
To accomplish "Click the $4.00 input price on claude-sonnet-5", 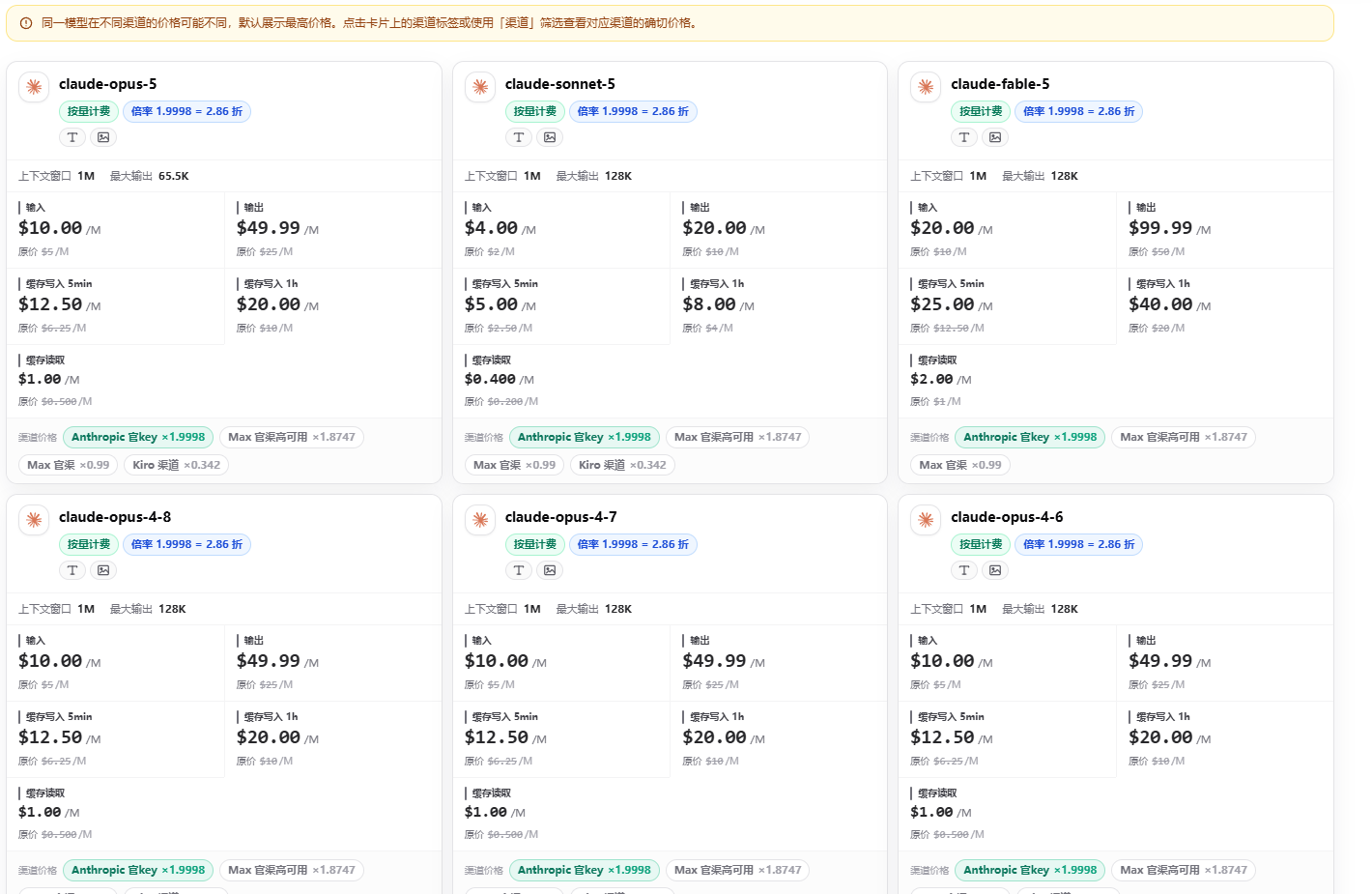I will coord(491,228).
